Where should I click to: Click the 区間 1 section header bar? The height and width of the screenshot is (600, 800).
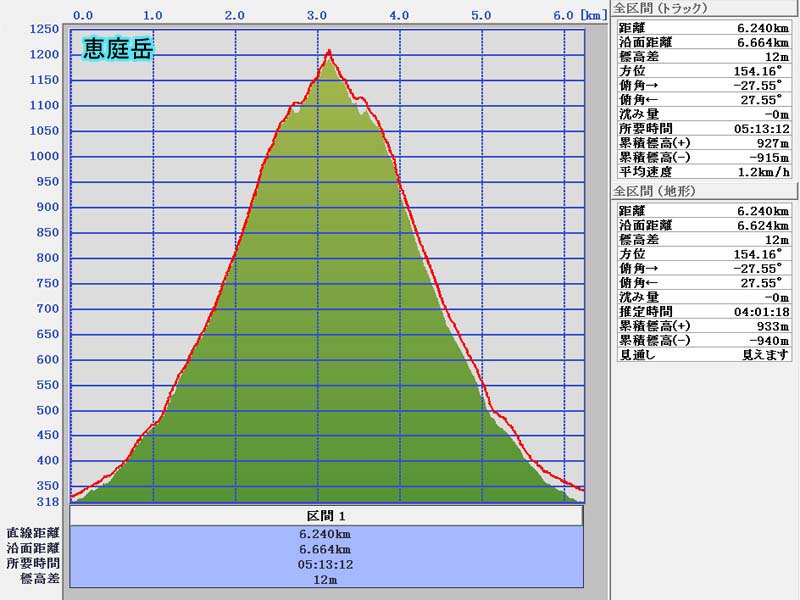click(326, 516)
